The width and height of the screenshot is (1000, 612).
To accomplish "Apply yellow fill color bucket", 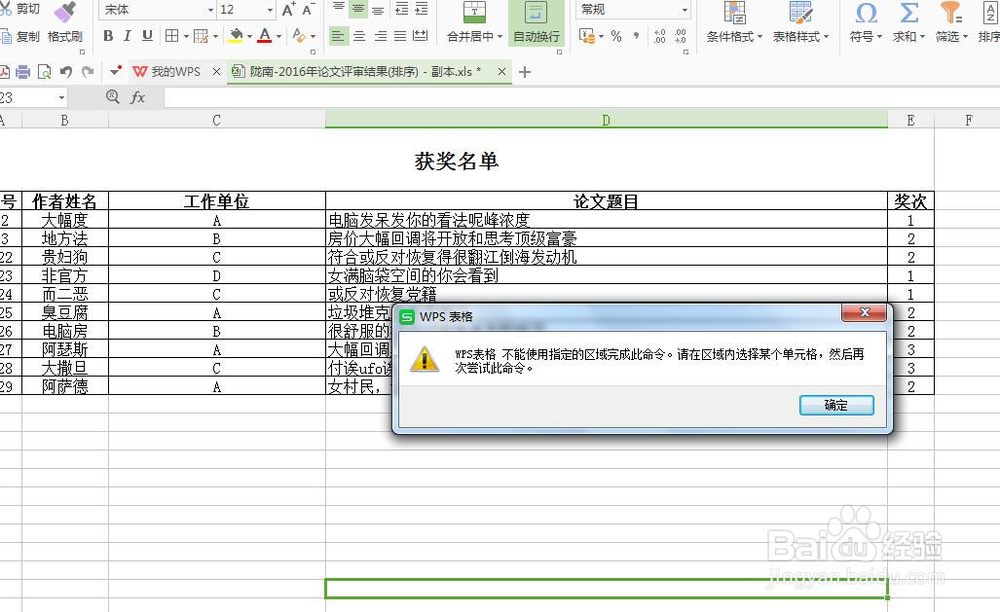I will pyautogui.click(x=235, y=36).
